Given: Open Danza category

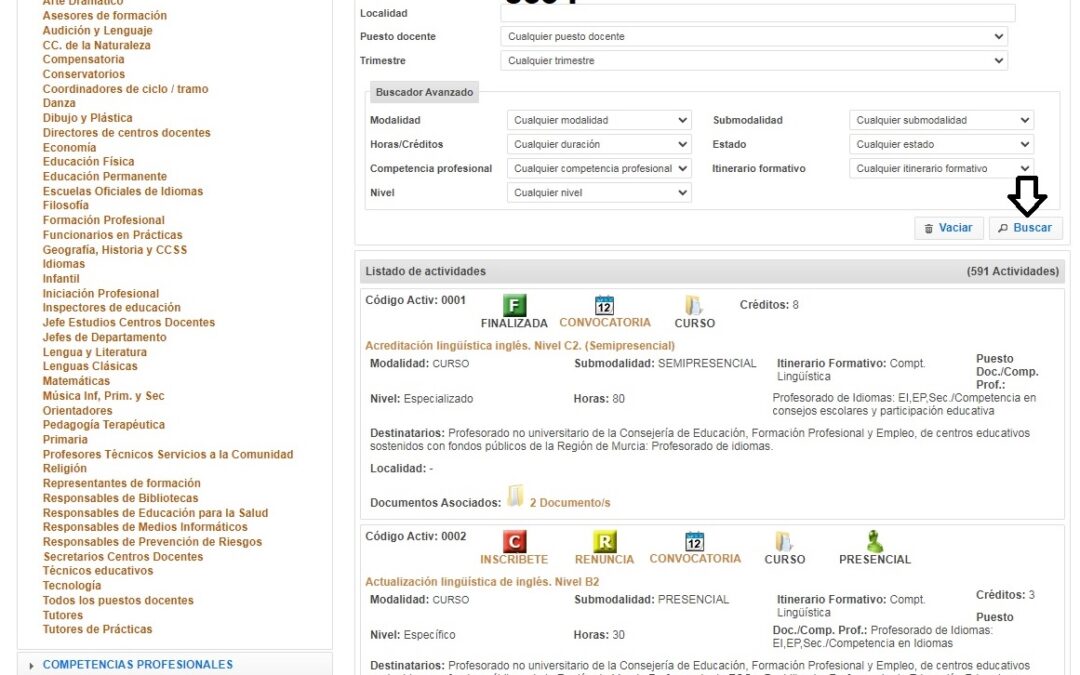Looking at the screenshot, I should coord(59,103).
